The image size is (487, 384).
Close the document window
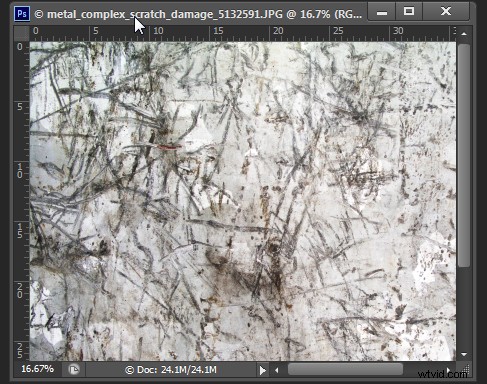pos(446,12)
